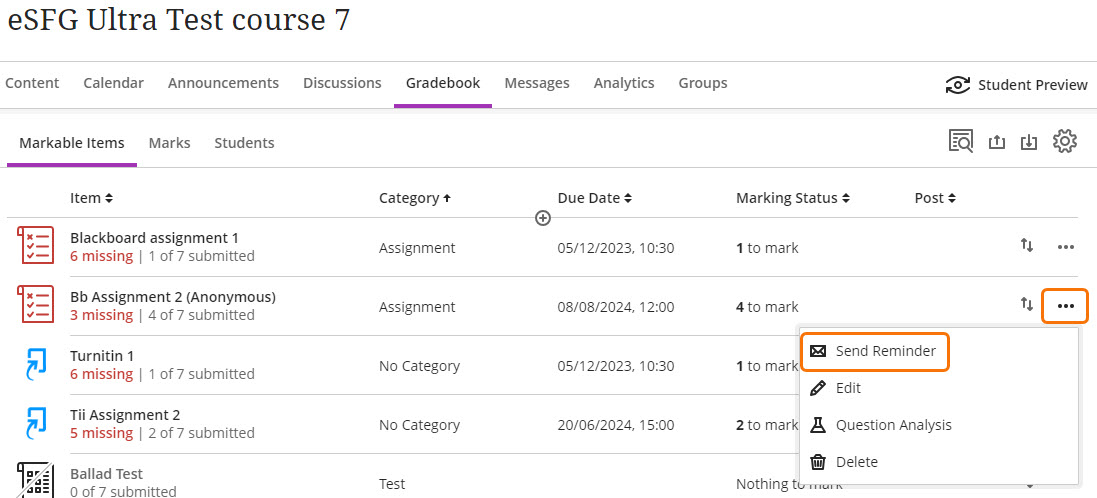Click '1 to mark' for Blackboard assignment 1

pyautogui.click(x=767, y=248)
